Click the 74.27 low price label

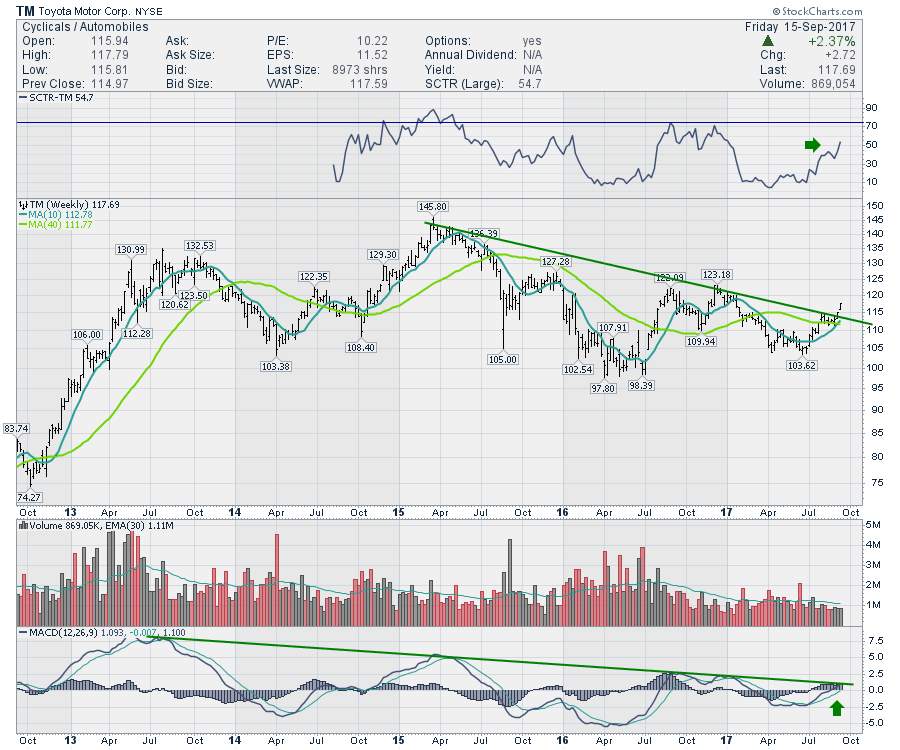(29, 498)
